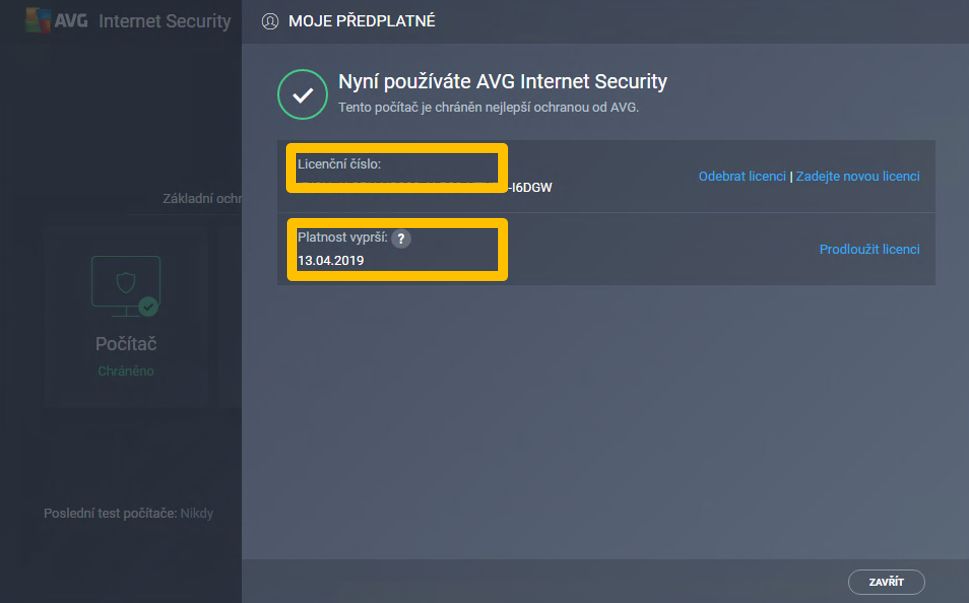
Task: Click the Počítač monitor shield icon
Action: point(125,286)
